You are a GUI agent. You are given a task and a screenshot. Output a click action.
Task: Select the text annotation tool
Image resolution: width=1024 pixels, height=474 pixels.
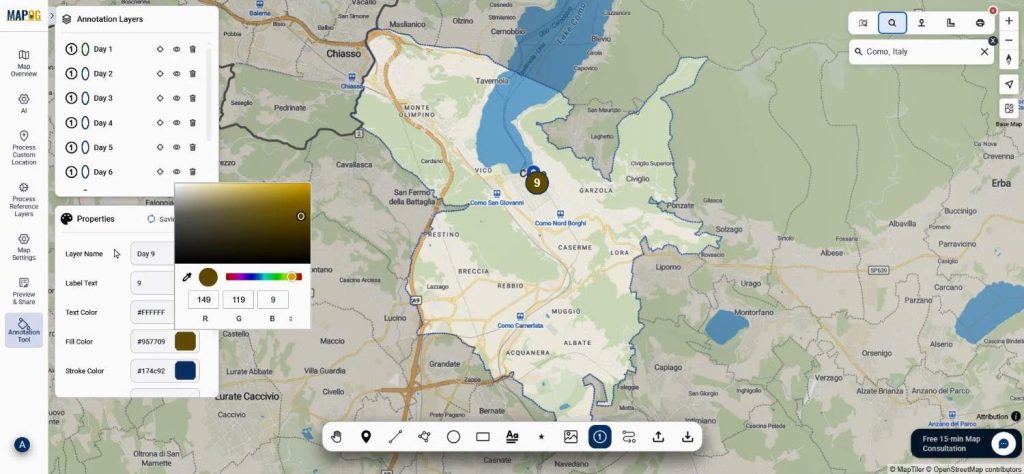click(x=512, y=437)
